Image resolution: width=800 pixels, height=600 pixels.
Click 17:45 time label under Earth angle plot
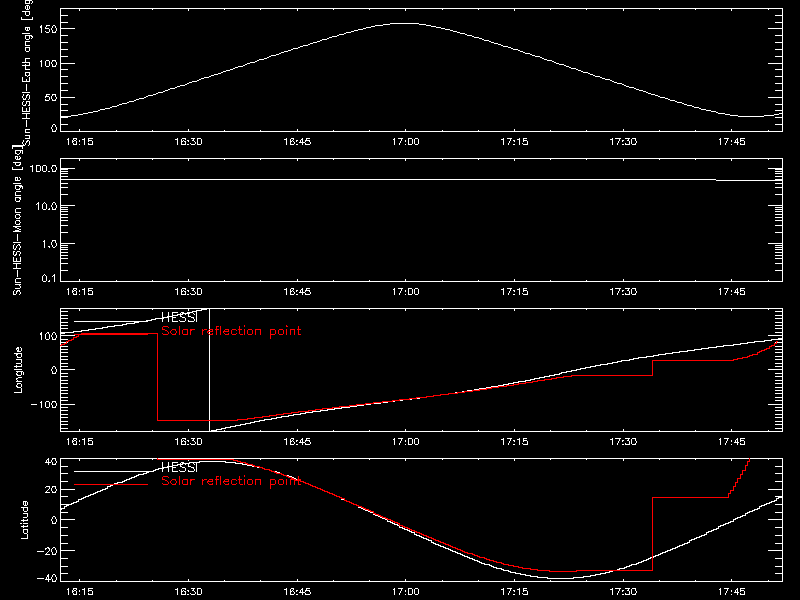(x=732, y=142)
